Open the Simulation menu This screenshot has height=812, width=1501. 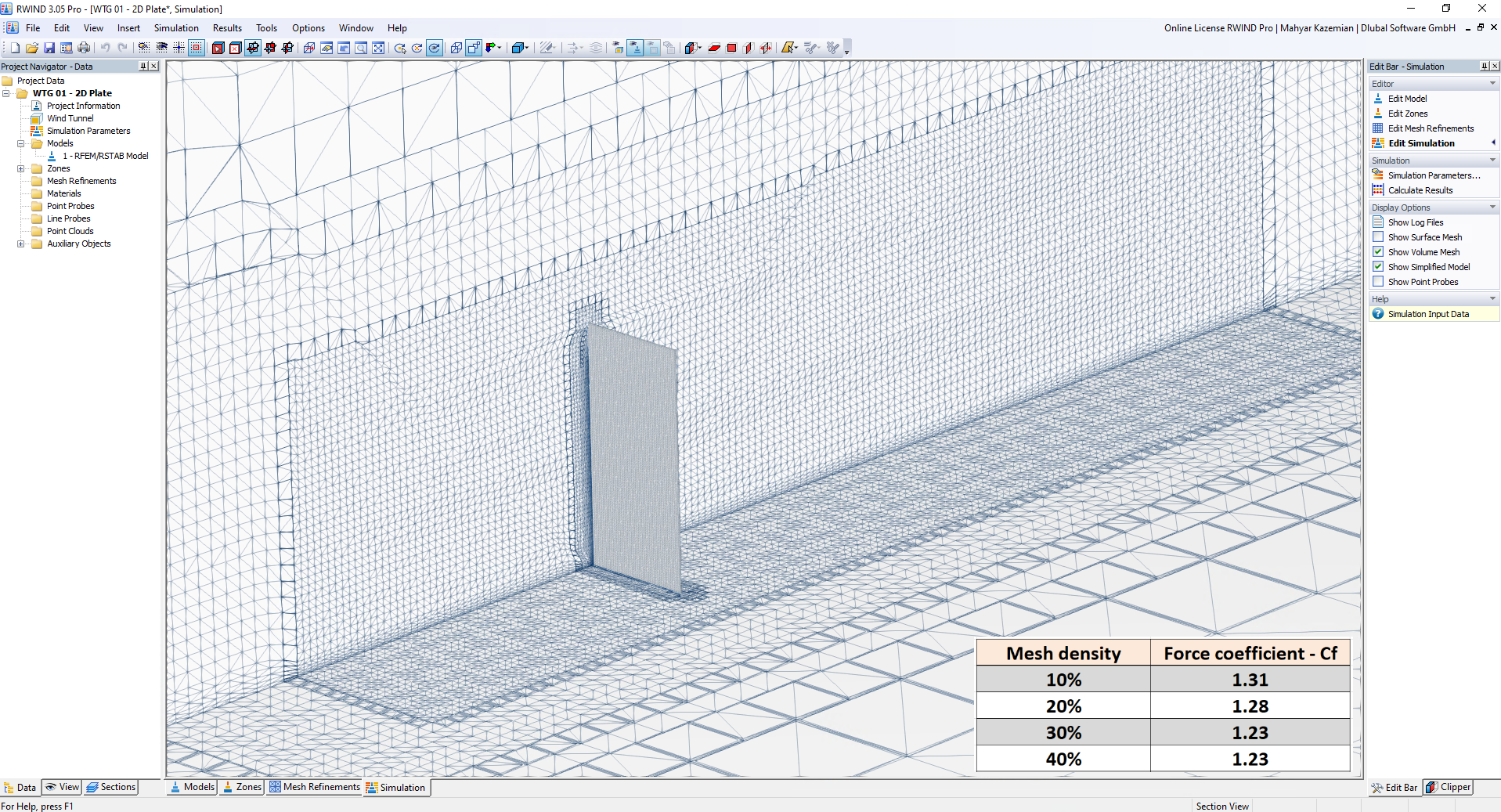click(x=175, y=27)
